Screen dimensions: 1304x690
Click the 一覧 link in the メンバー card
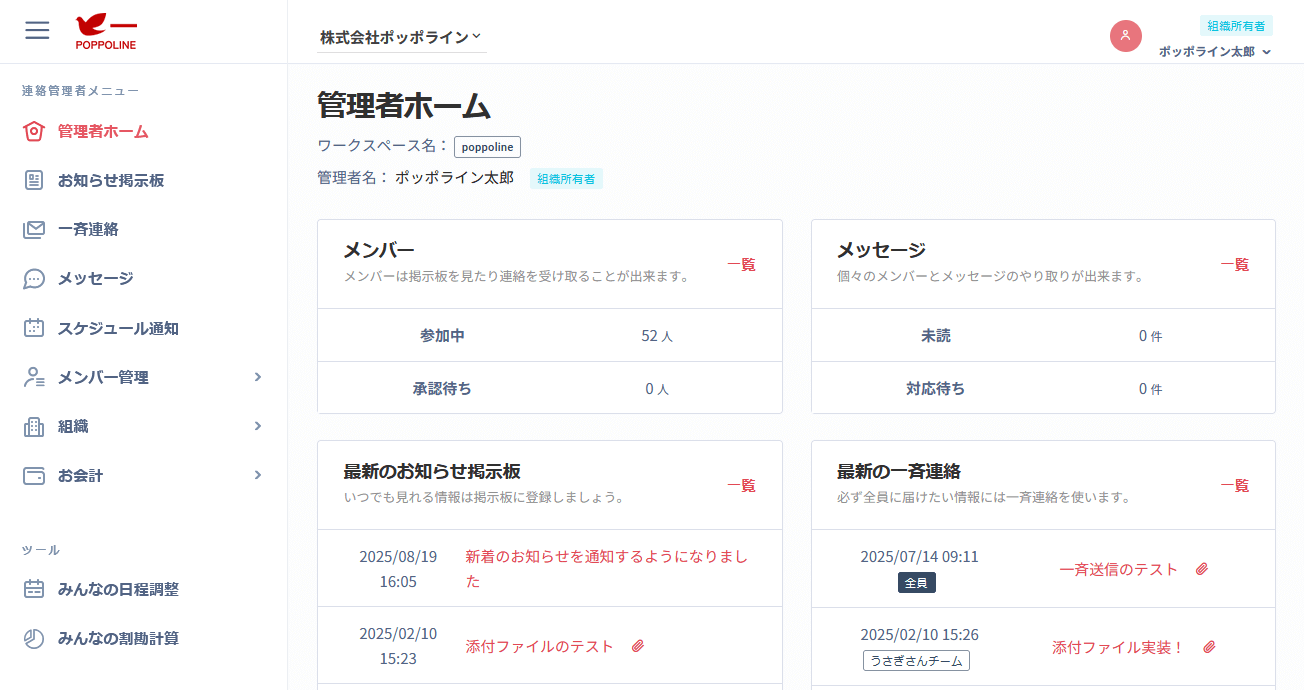point(742,265)
